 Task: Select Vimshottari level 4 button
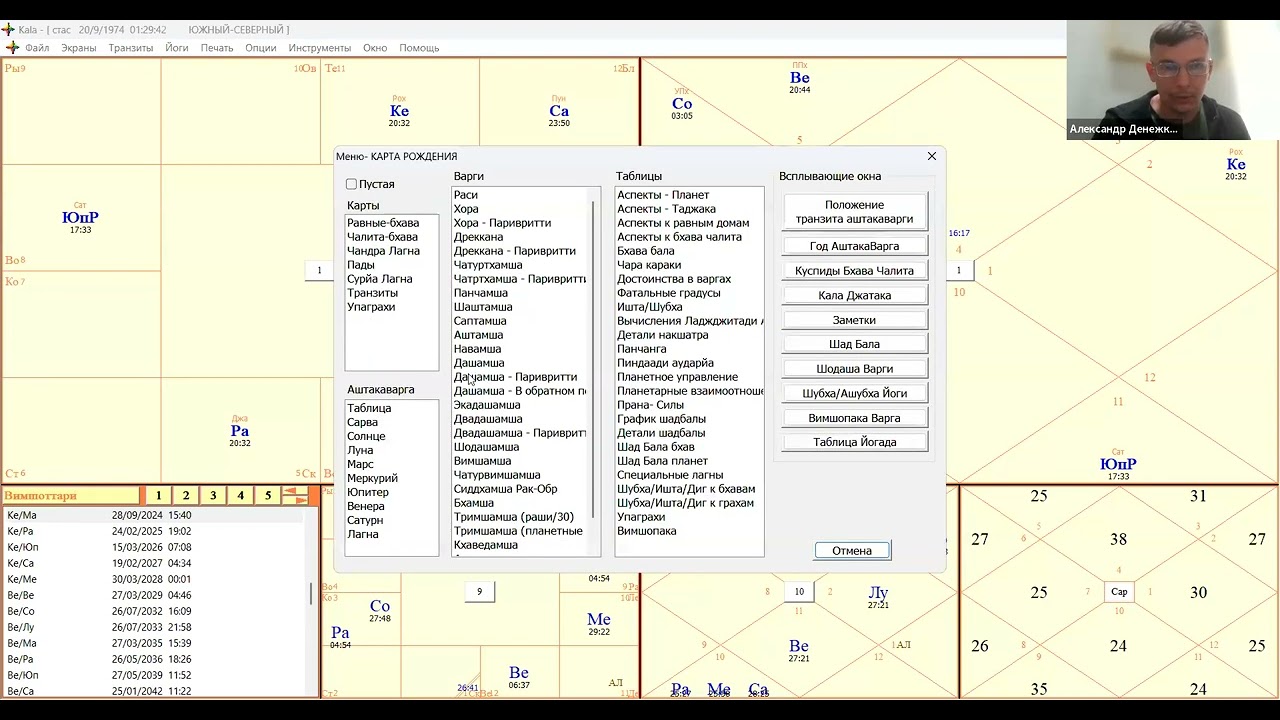pyautogui.click(x=240, y=495)
